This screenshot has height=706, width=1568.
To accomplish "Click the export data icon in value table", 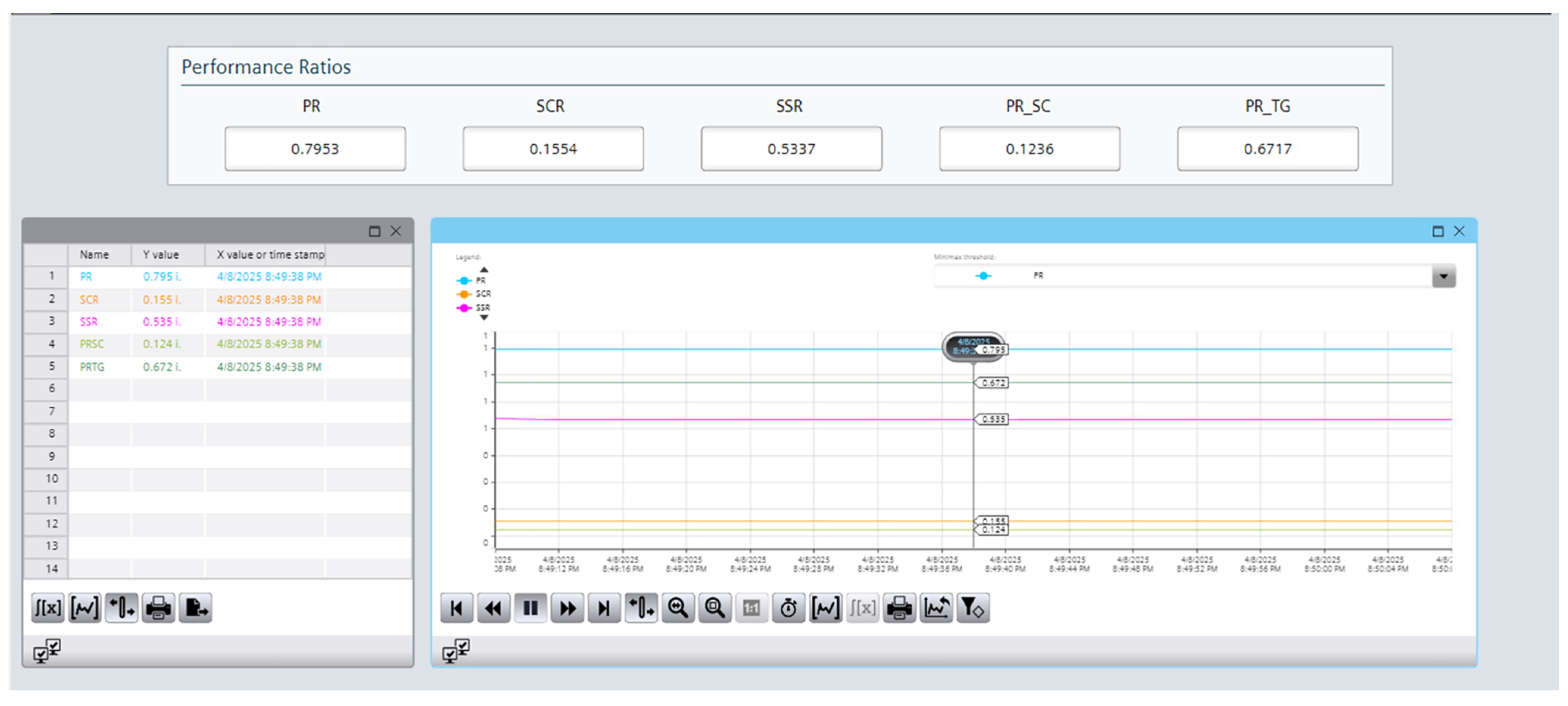I will 195,608.
